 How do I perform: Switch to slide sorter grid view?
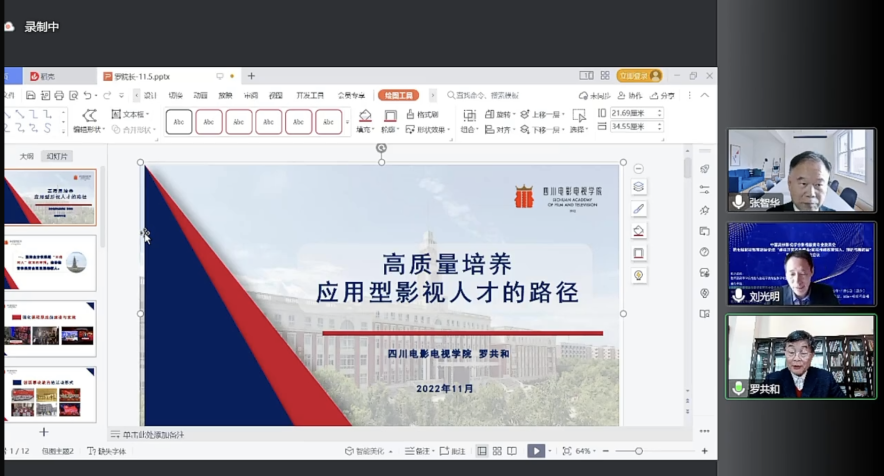coord(497,451)
